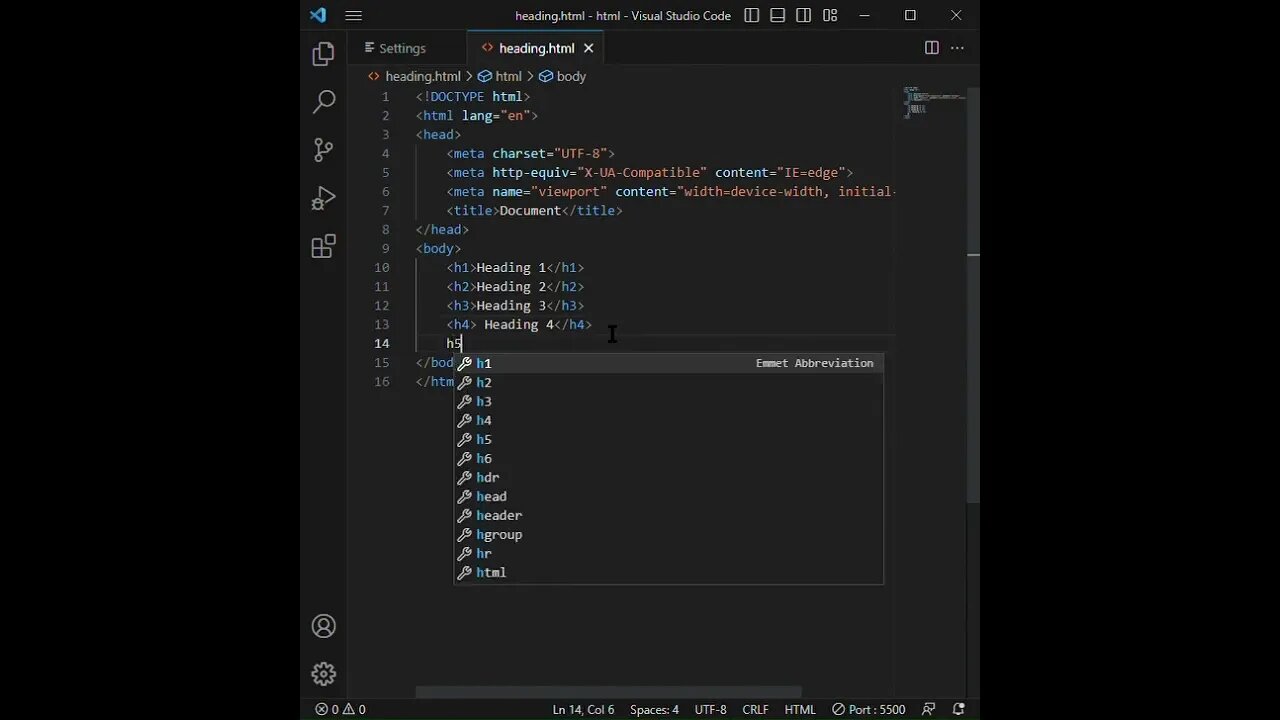Select head suggestion
Viewport: 1280px width, 720px height.
coord(668,496)
